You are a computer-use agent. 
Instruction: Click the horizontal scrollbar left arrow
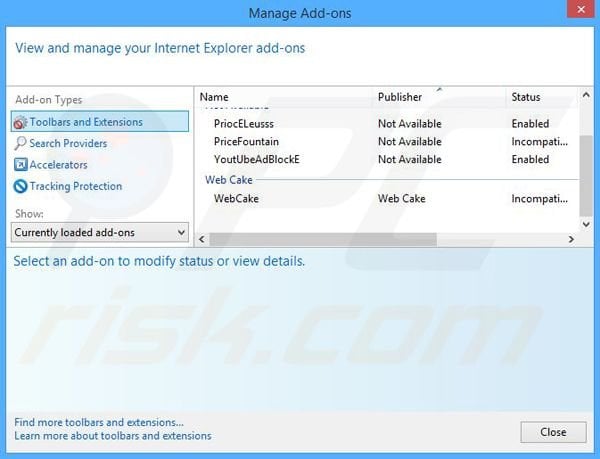(x=202, y=239)
